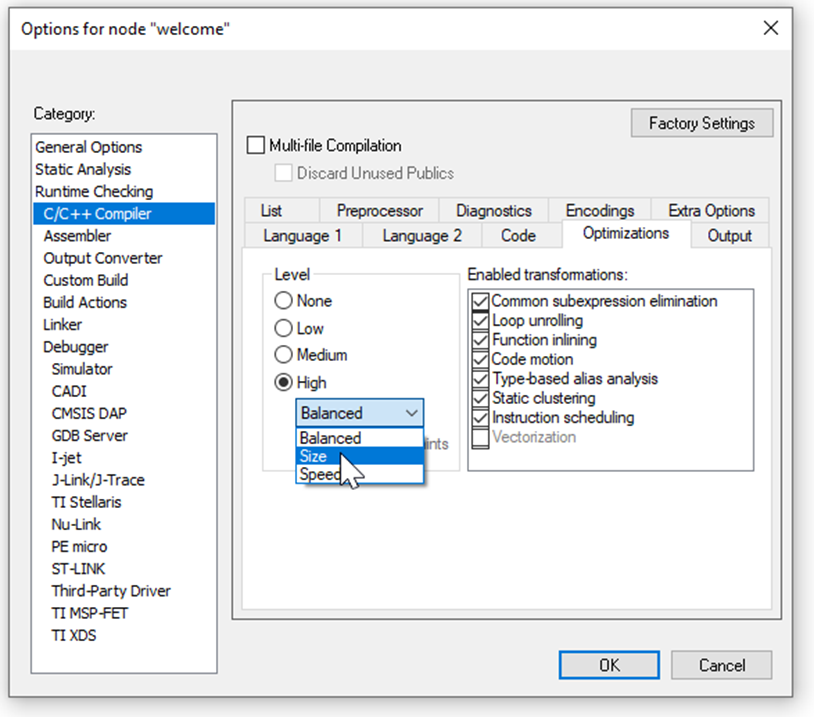Enable the Multi-file Compilation checkbox
Screen dimensions: 814x717
257,146
